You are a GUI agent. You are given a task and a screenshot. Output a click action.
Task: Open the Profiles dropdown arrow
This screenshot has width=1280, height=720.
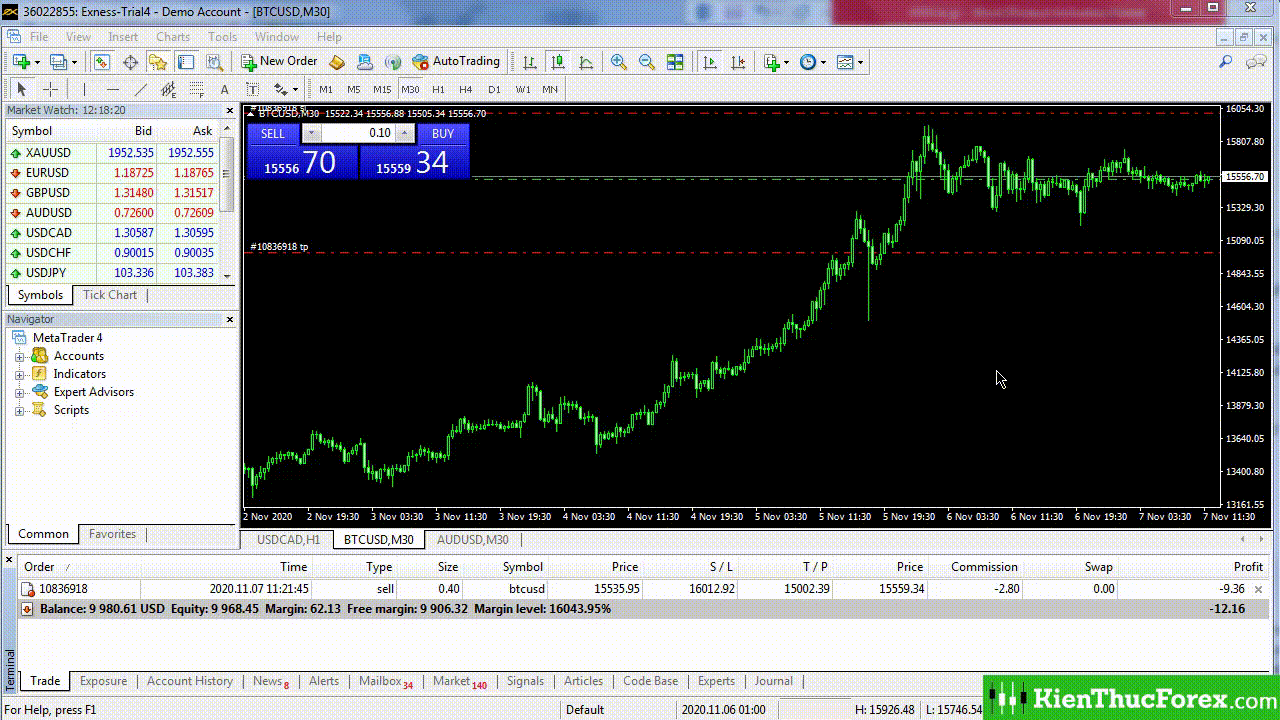pyautogui.click(x=75, y=62)
